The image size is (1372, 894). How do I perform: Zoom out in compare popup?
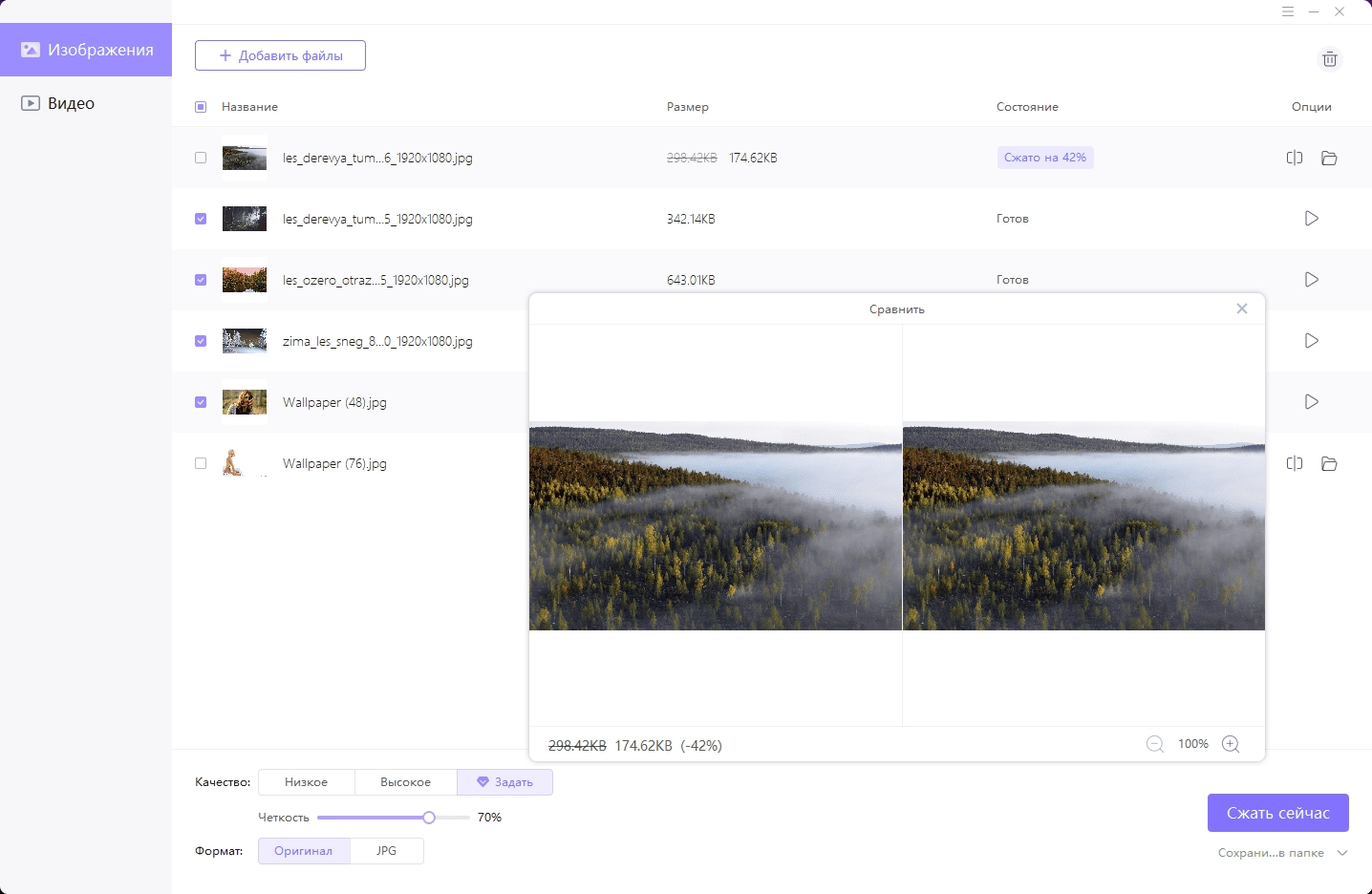[x=1155, y=744]
